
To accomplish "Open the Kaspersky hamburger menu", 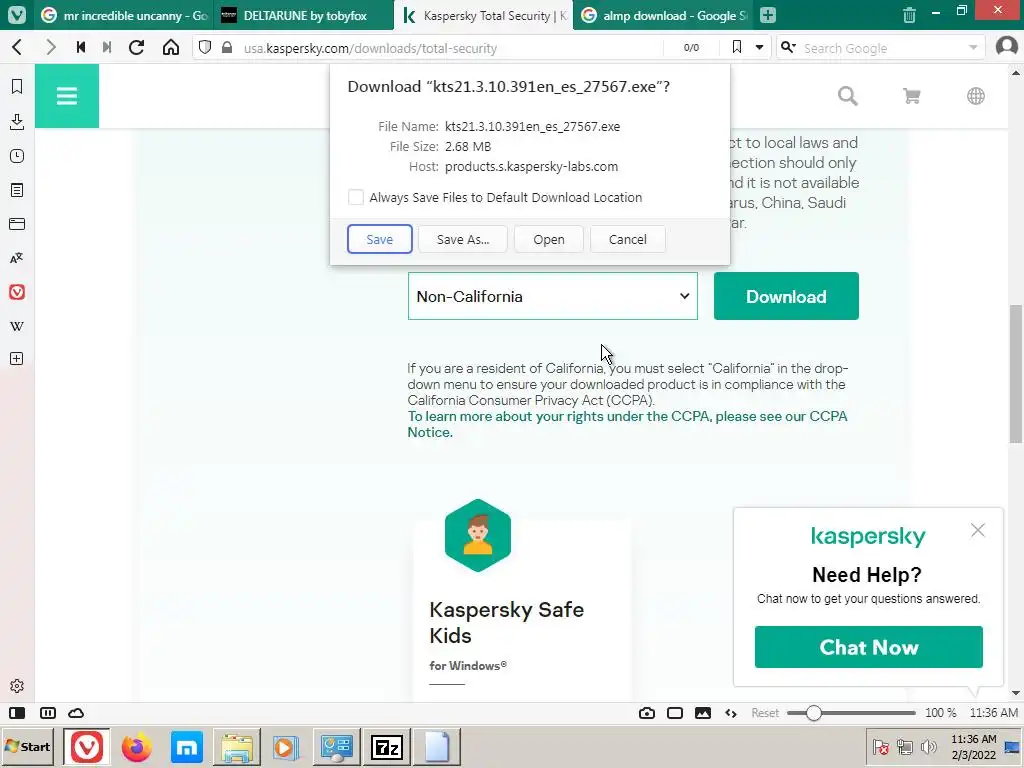I will [x=67, y=96].
